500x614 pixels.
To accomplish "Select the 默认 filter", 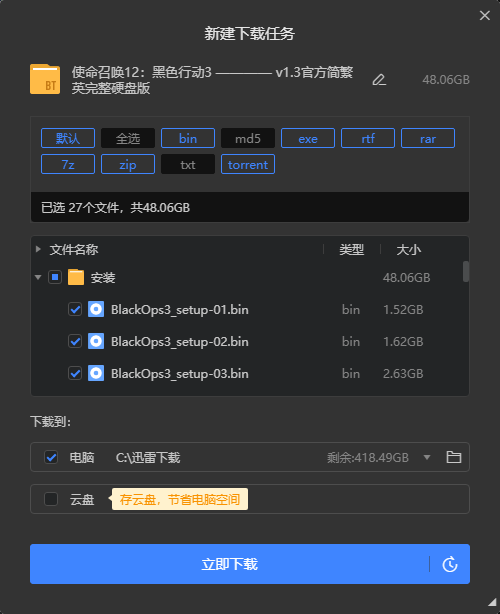I will 68,138.
